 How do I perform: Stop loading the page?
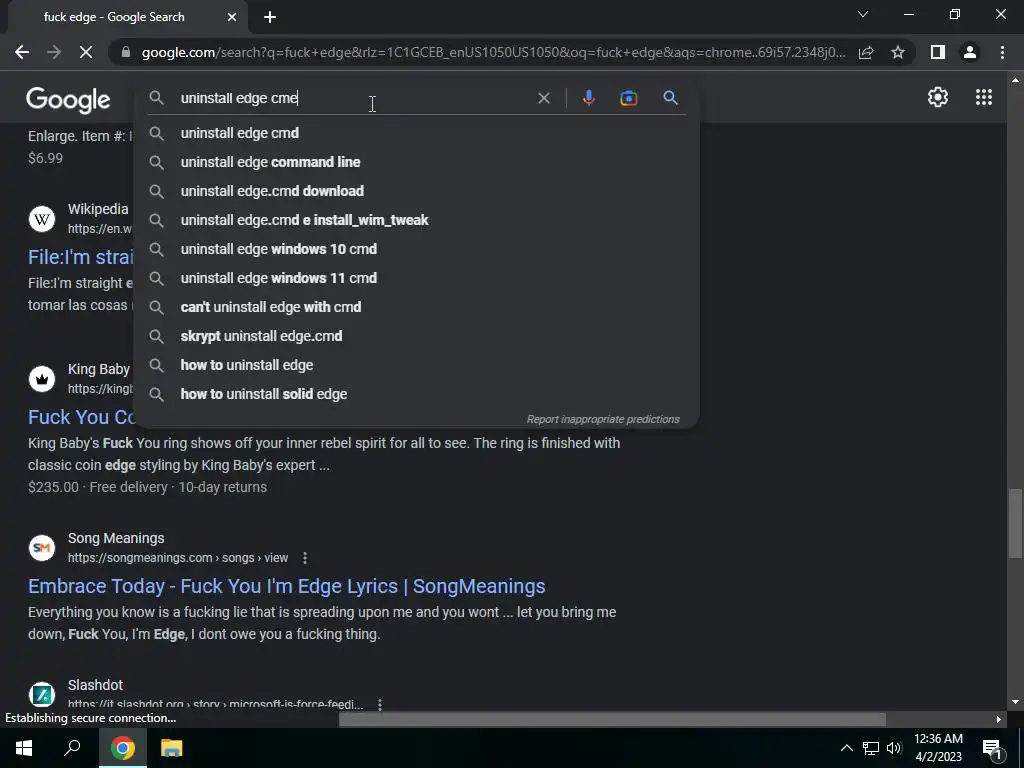(86, 52)
